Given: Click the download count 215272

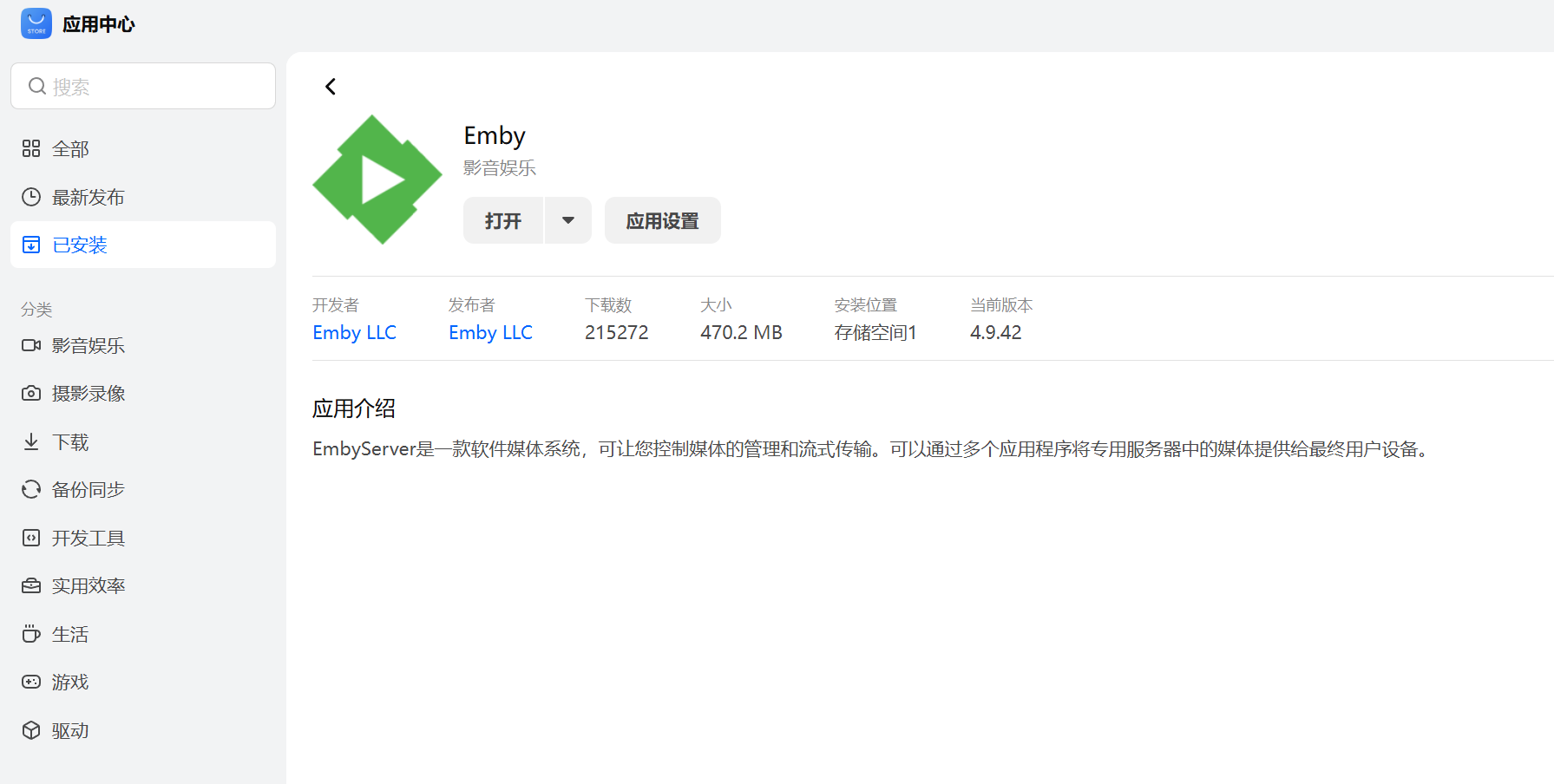Looking at the screenshot, I should point(617,332).
